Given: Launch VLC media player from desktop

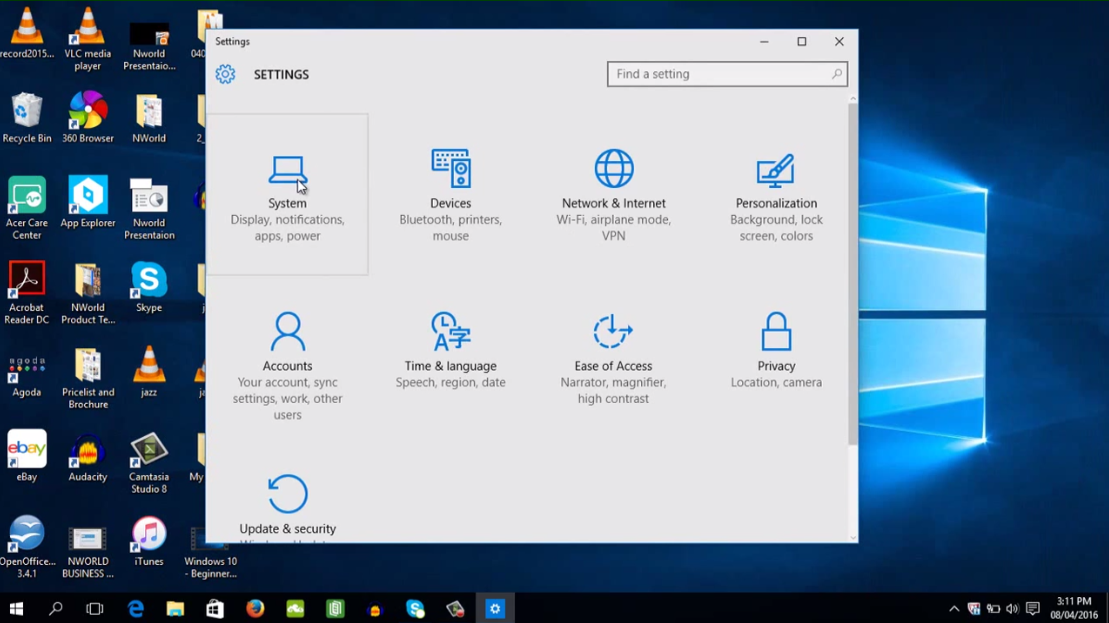Looking at the screenshot, I should coord(87,35).
